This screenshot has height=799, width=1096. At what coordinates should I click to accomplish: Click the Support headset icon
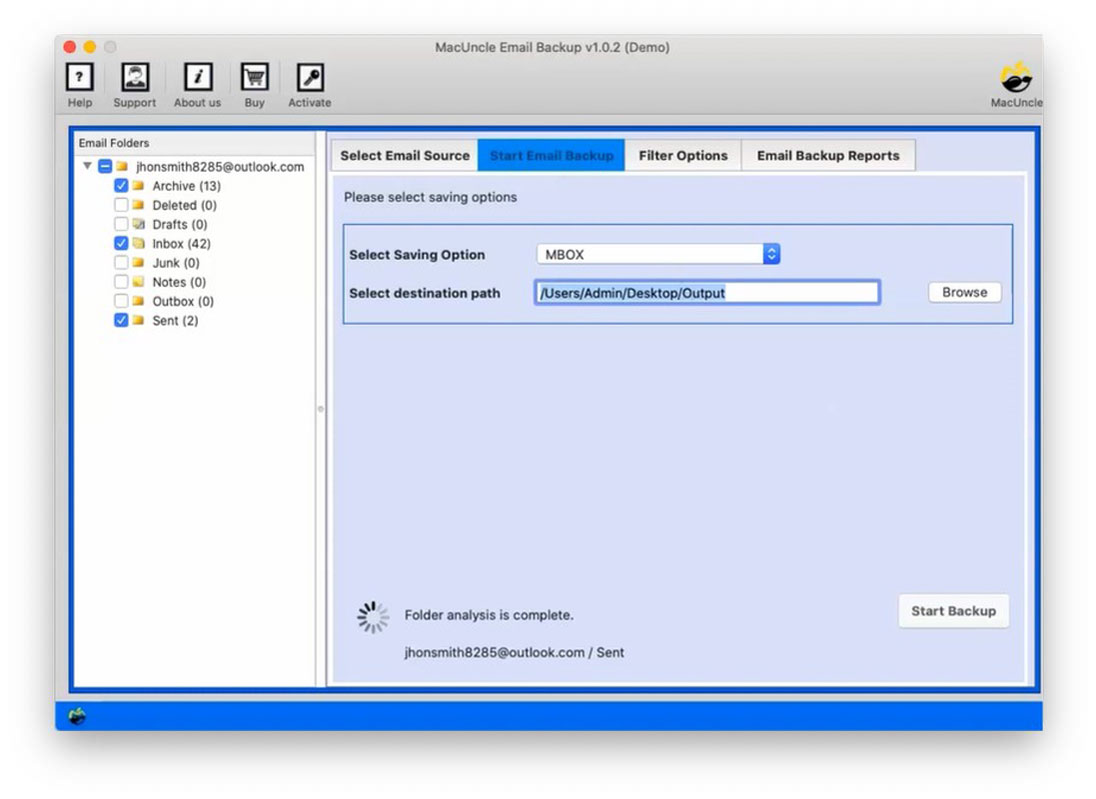pyautogui.click(x=135, y=77)
